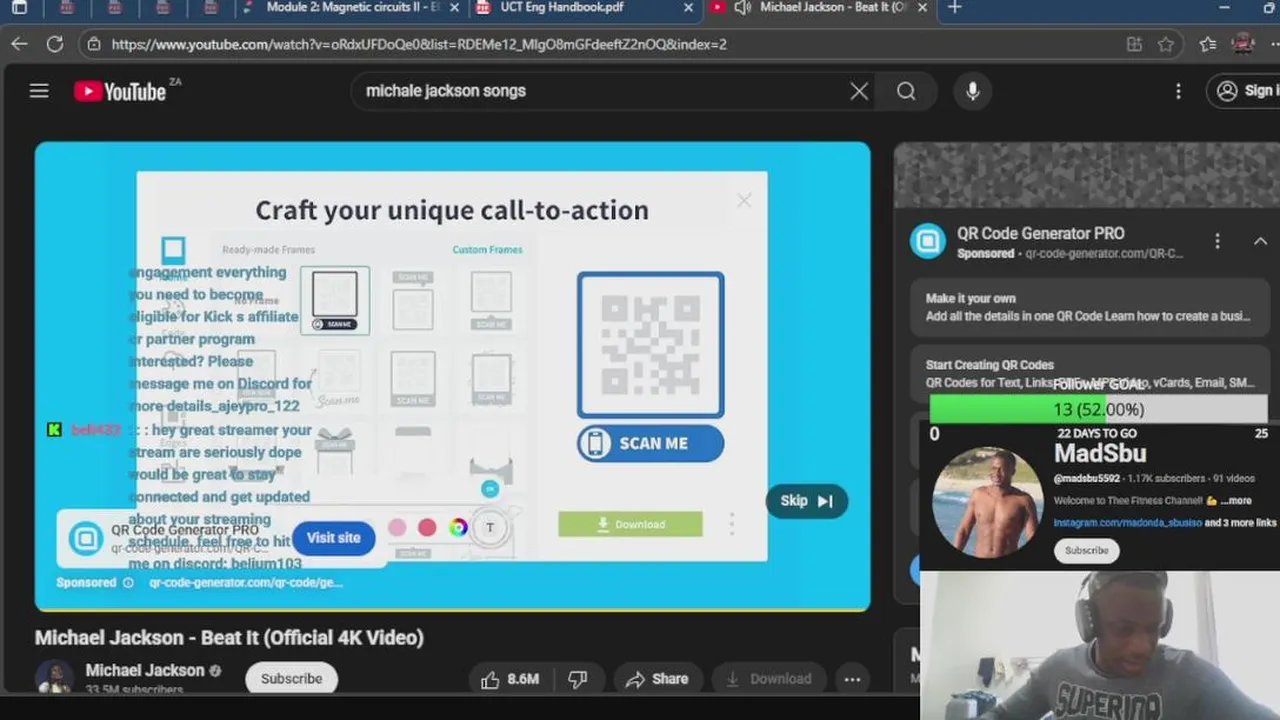Open MadSbu Instagram link
This screenshot has height=720, width=1280.
[1127, 523]
